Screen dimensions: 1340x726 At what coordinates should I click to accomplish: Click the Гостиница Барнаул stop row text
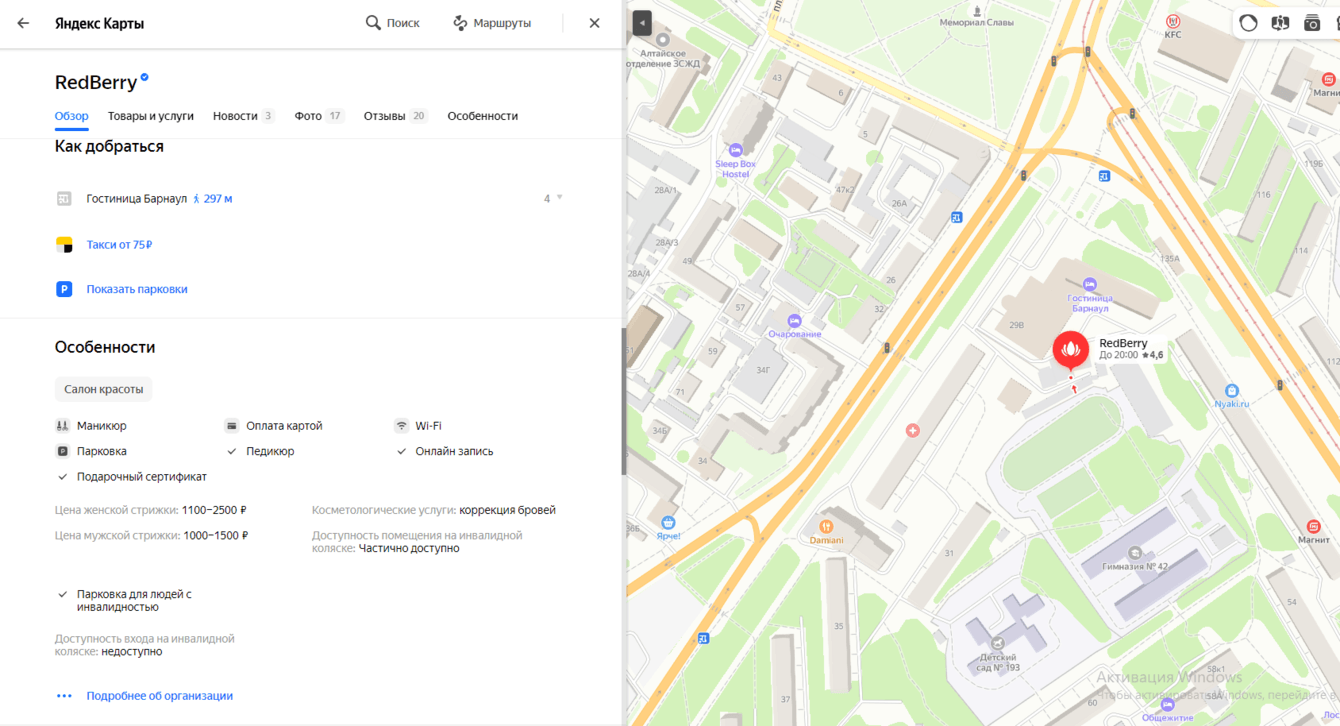tap(137, 199)
